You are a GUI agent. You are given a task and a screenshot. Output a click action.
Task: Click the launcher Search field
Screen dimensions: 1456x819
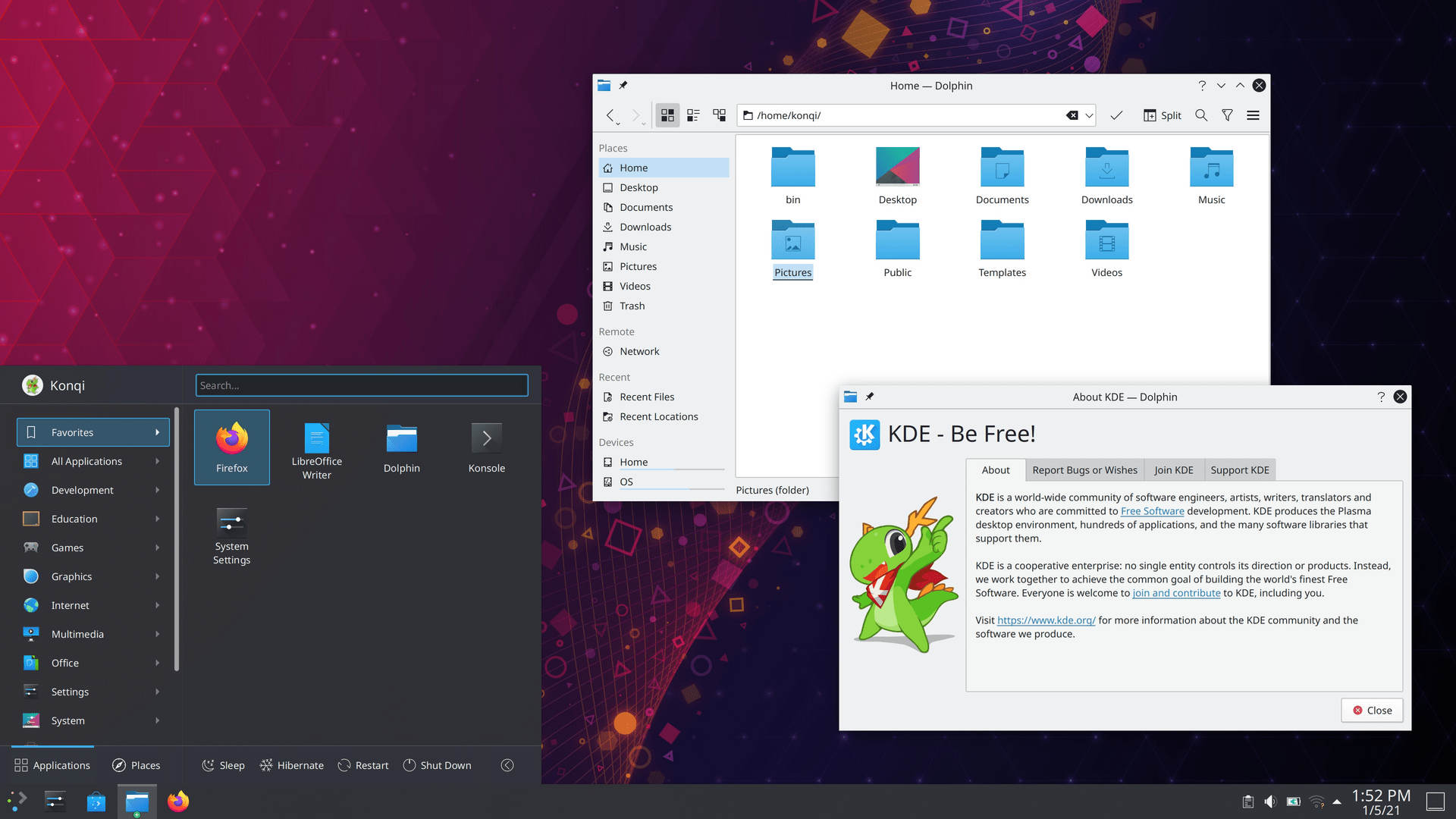pos(362,385)
